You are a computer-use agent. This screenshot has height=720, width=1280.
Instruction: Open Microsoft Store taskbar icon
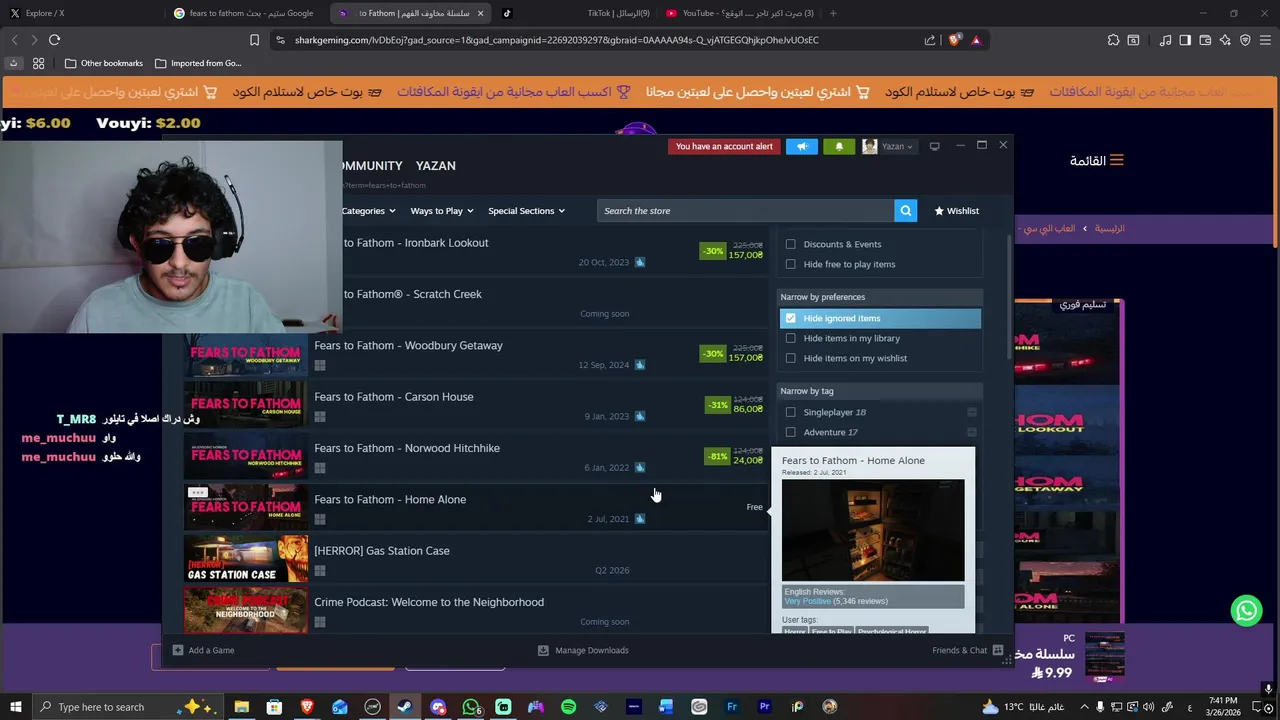(x=274, y=707)
